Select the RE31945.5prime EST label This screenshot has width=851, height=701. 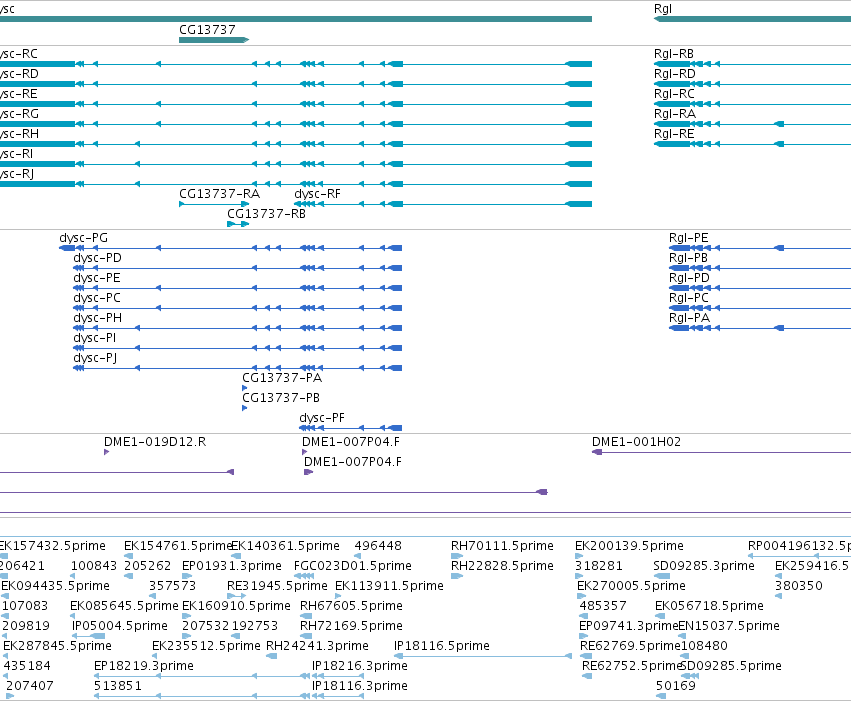click(x=277, y=586)
